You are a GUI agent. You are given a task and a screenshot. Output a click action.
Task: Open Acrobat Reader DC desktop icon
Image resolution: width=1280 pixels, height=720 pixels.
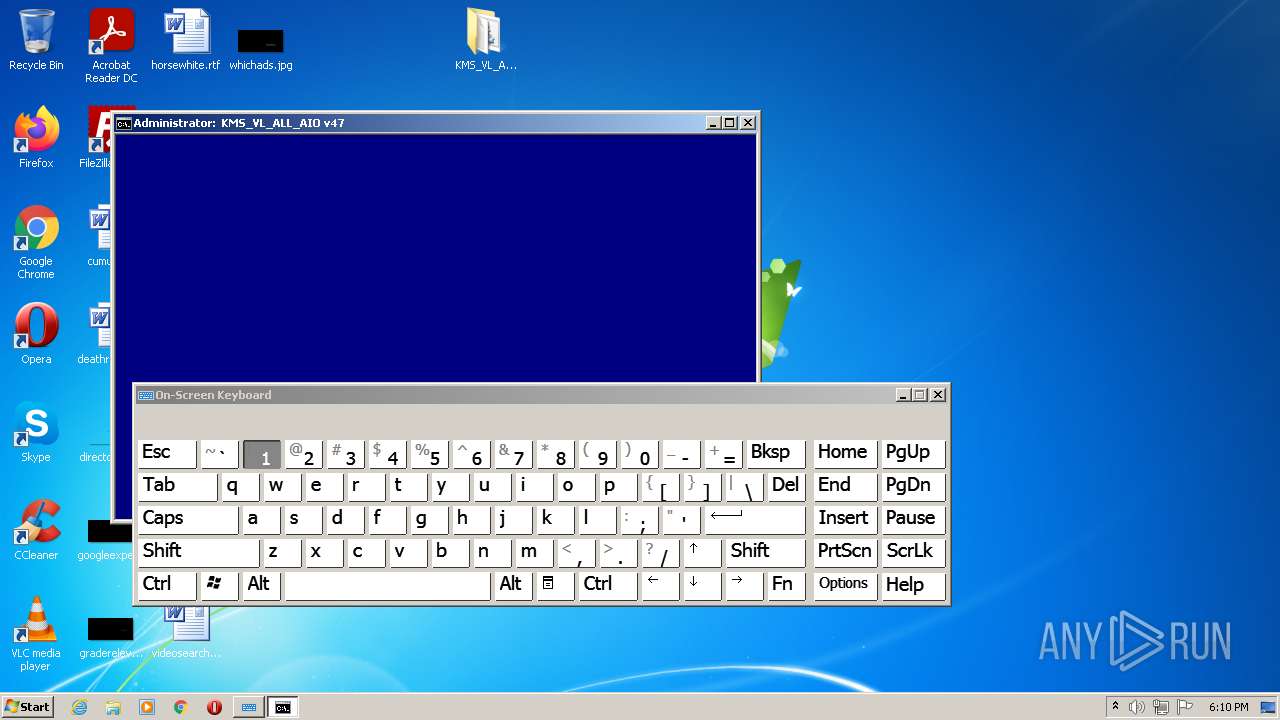(x=111, y=47)
